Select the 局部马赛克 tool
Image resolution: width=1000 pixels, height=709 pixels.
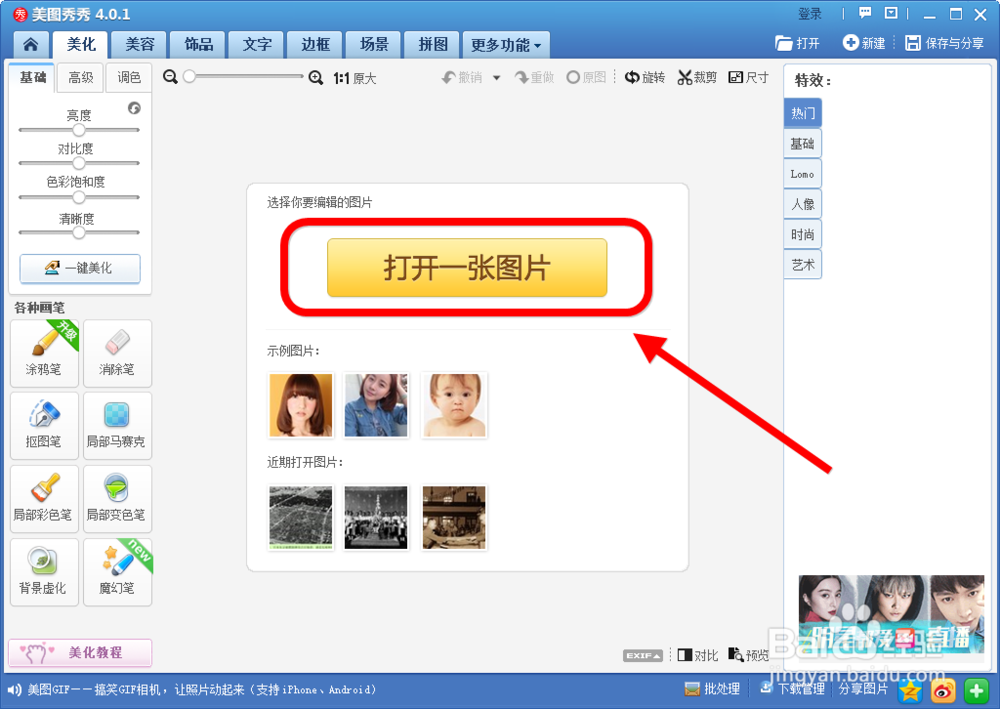click(117, 426)
